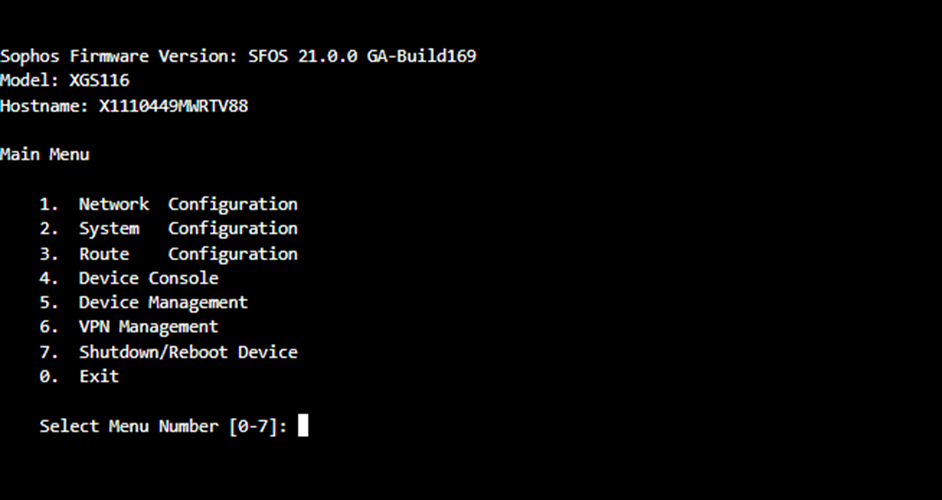Click the Main Menu heading
Screen dimensions: 942x500
pyautogui.click(x=45, y=155)
